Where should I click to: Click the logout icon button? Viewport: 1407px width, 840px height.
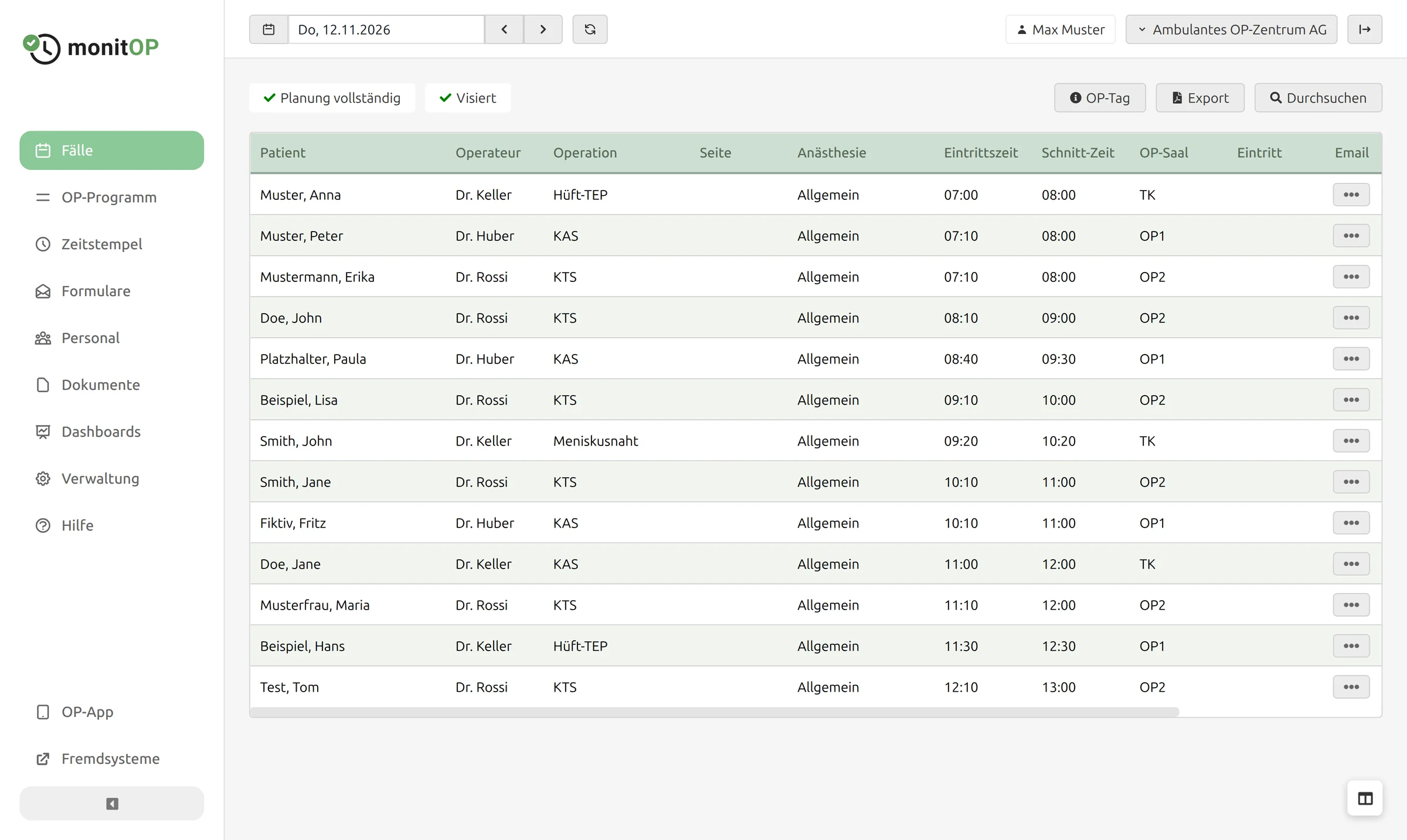coord(1365,29)
